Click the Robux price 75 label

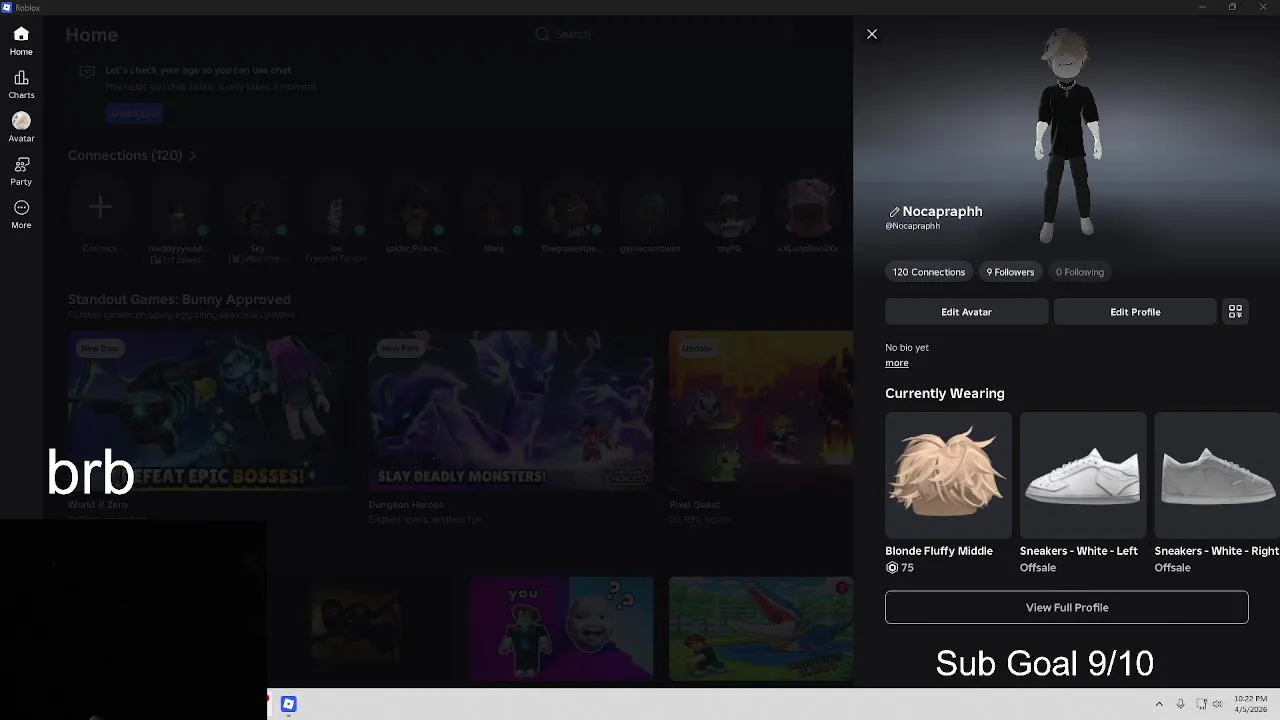click(900, 568)
